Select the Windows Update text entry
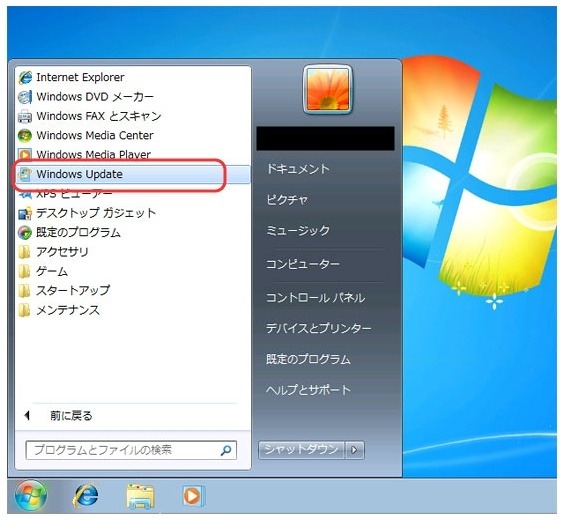 (79, 174)
